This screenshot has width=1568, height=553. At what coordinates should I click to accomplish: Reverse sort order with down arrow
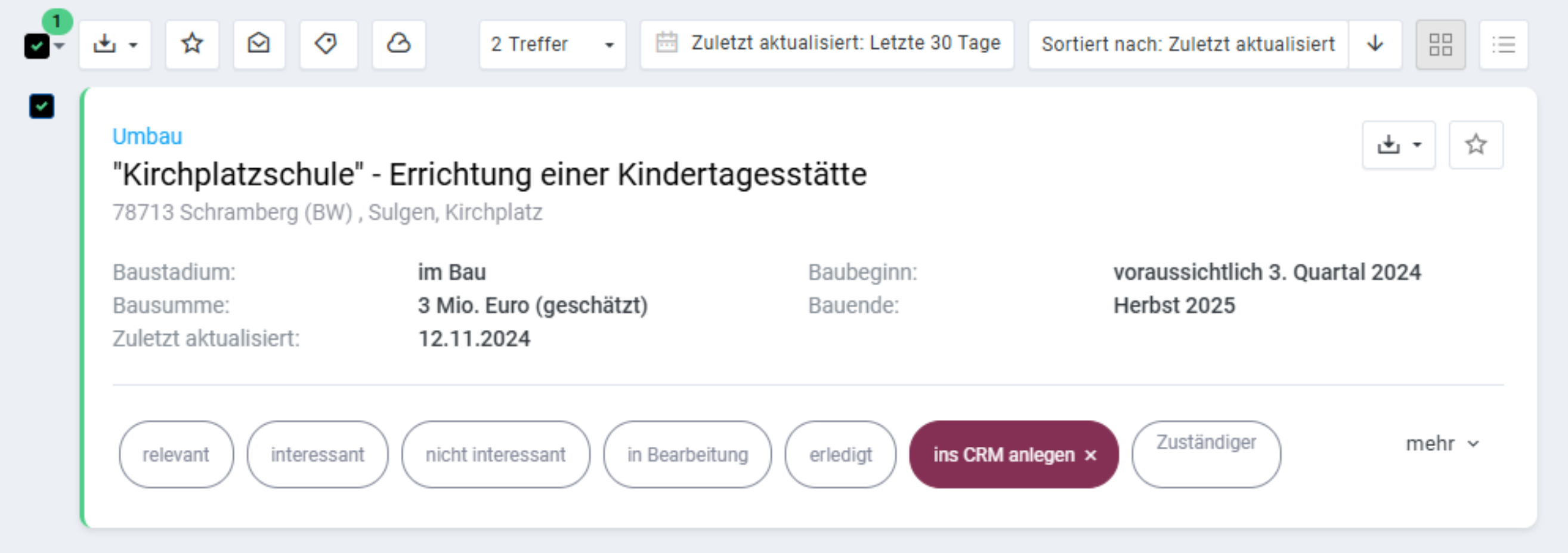[1375, 45]
